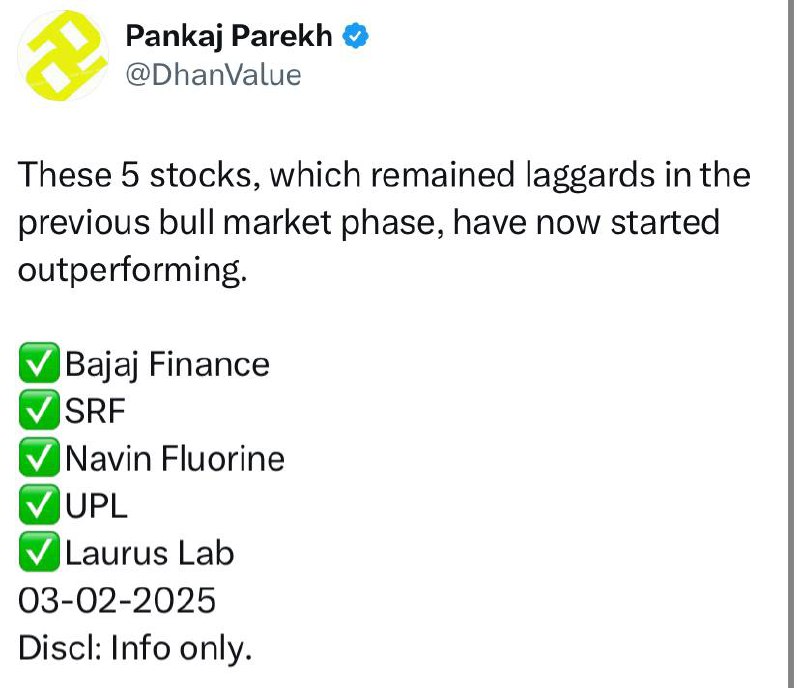800x688 pixels.
Task: Select the Navin Fluorine stock name
Action: 175,458
